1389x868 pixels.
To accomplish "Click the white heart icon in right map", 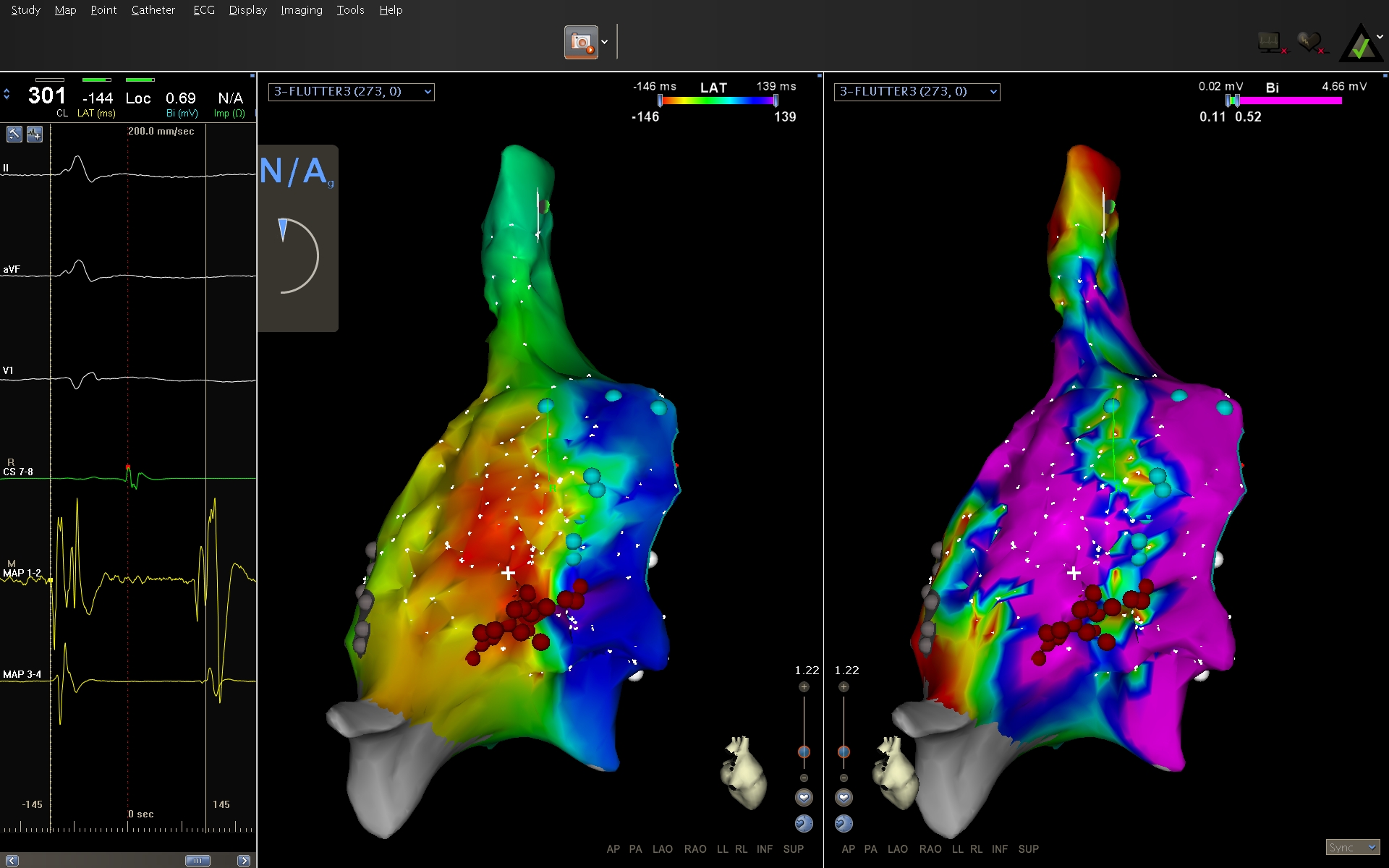I will click(844, 798).
